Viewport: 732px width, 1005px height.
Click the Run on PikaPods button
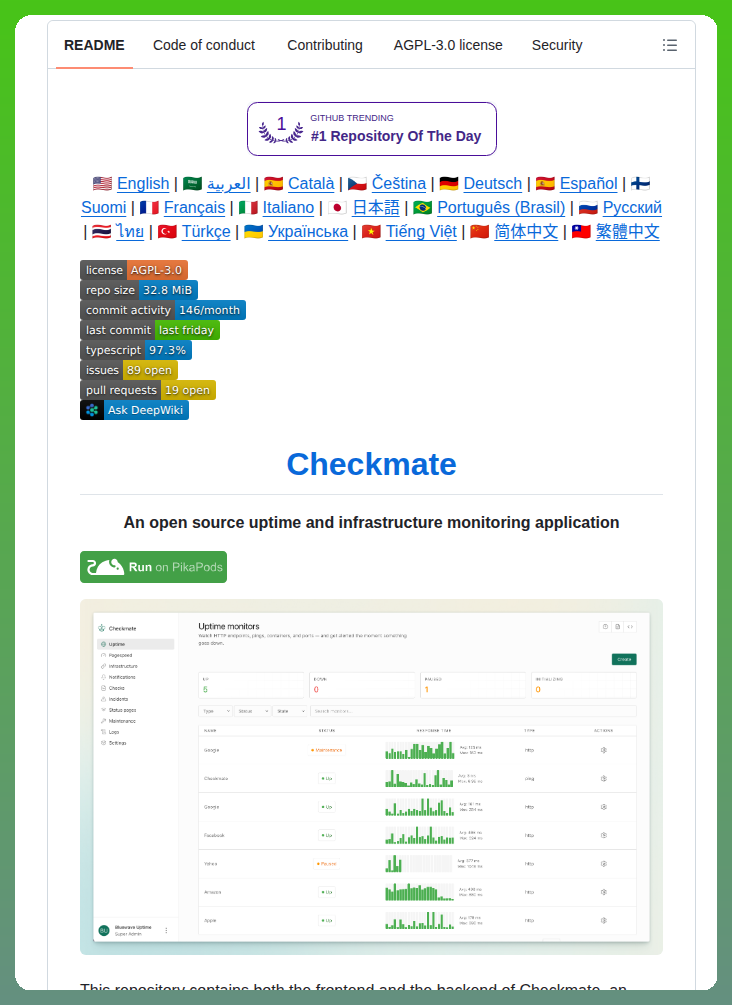[x=153, y=567]
